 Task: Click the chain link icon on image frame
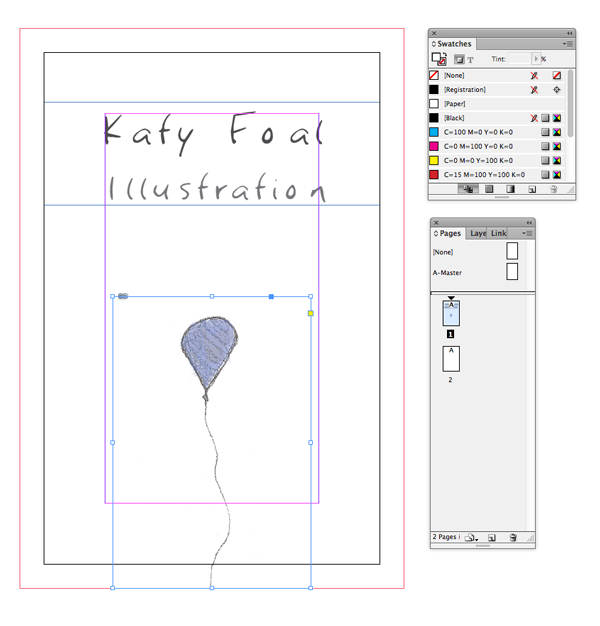coord(123,296)
